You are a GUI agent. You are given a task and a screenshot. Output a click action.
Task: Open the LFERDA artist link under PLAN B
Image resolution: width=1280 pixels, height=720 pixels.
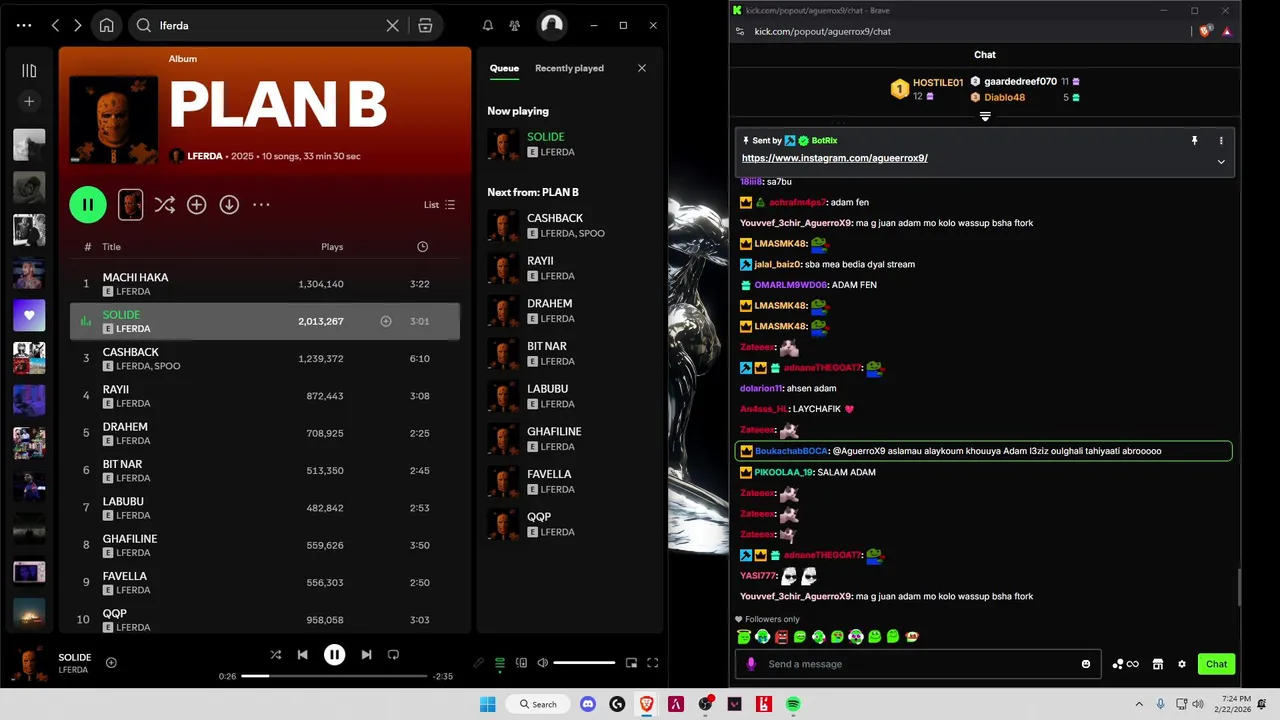point(205,156)
